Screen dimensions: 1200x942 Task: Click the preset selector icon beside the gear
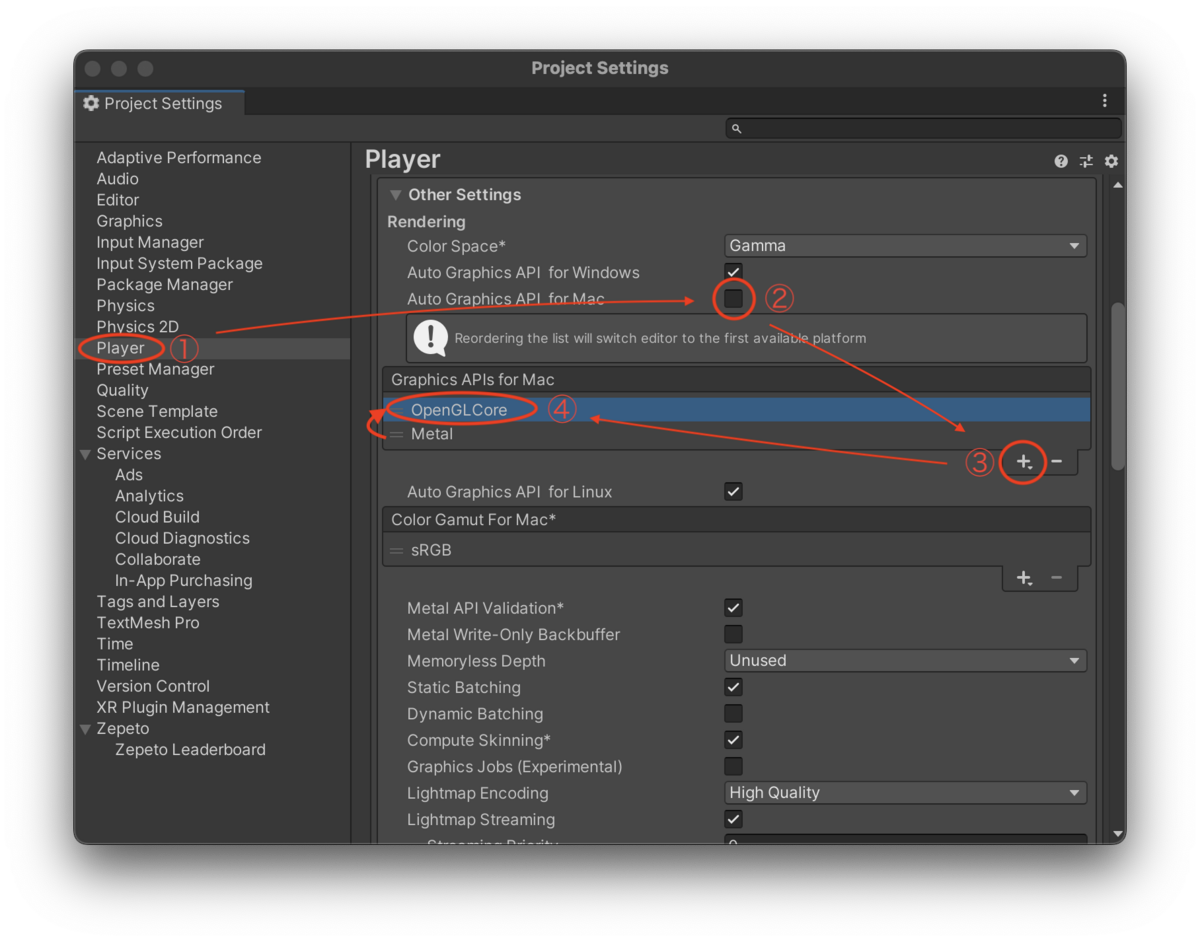tap(1086, 161)
